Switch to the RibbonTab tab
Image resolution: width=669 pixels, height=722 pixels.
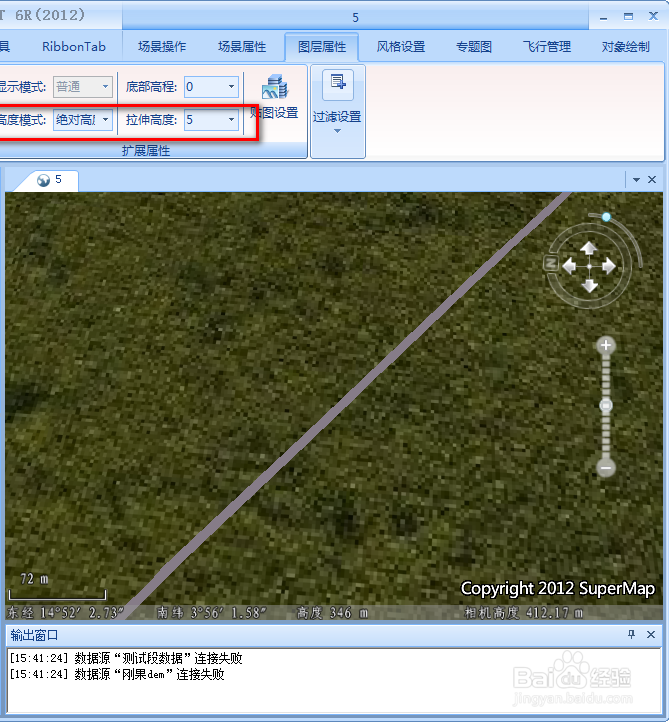(74, 47)
